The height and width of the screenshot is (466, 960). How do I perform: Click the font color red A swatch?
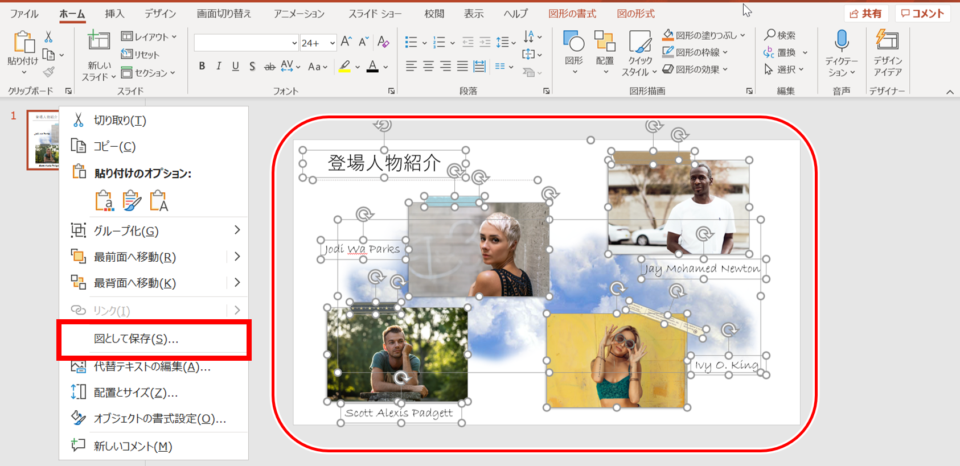(x=372, y=67)
